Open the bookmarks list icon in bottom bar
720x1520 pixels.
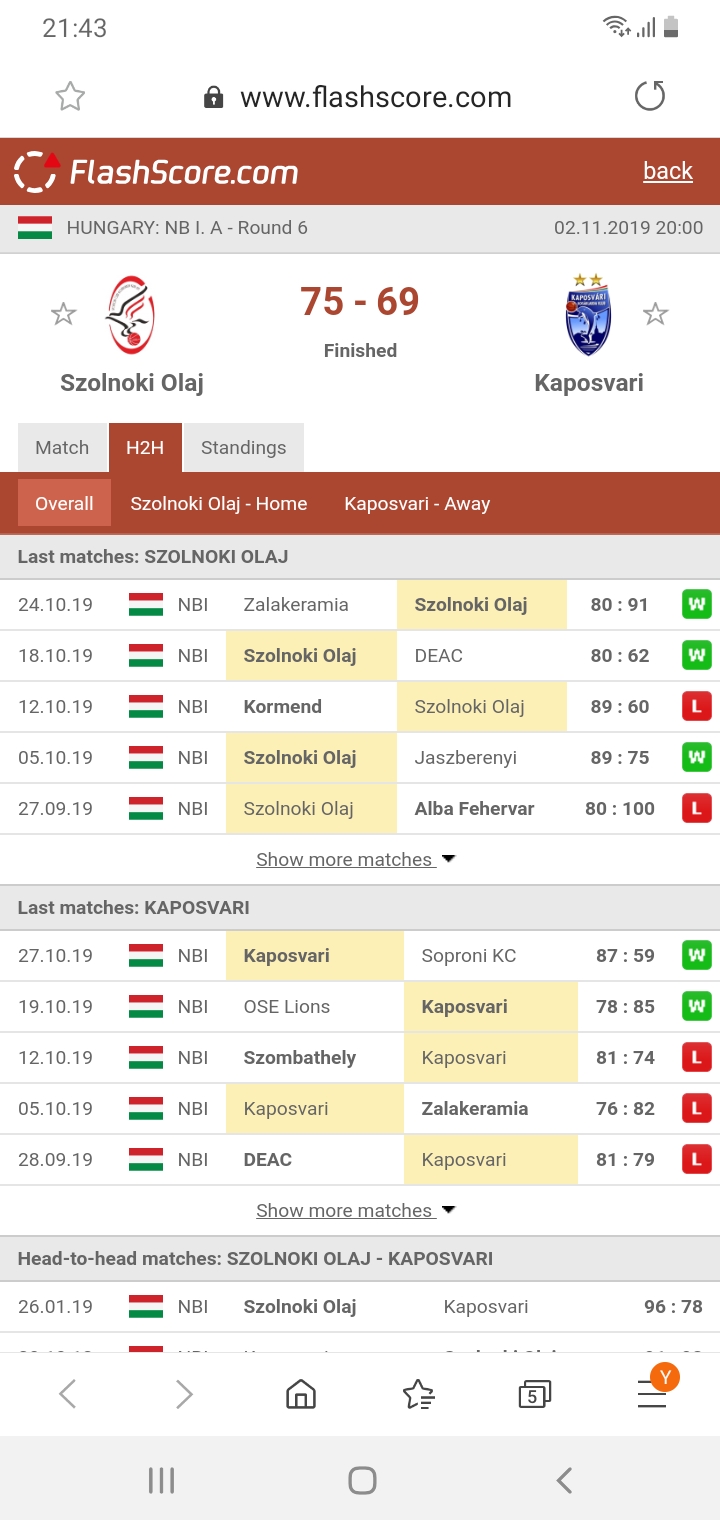coord(418,1394)
